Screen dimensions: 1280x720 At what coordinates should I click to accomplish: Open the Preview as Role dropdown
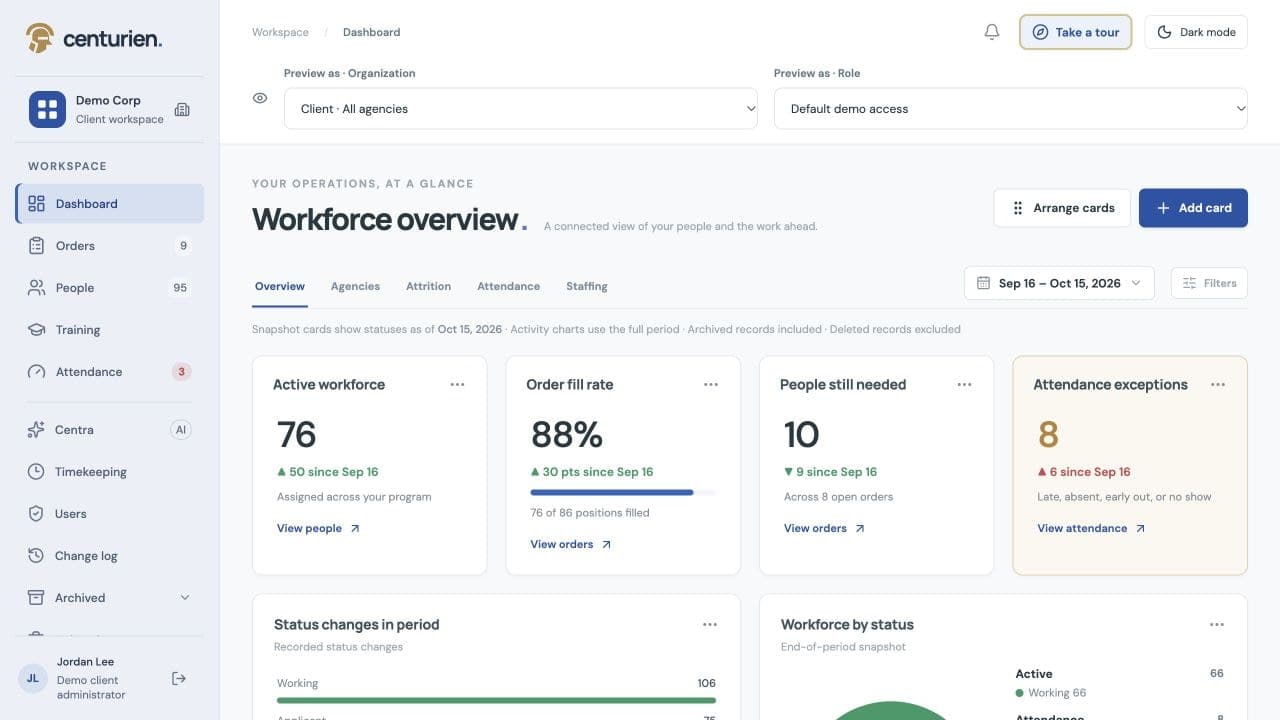coord(1011,109)
